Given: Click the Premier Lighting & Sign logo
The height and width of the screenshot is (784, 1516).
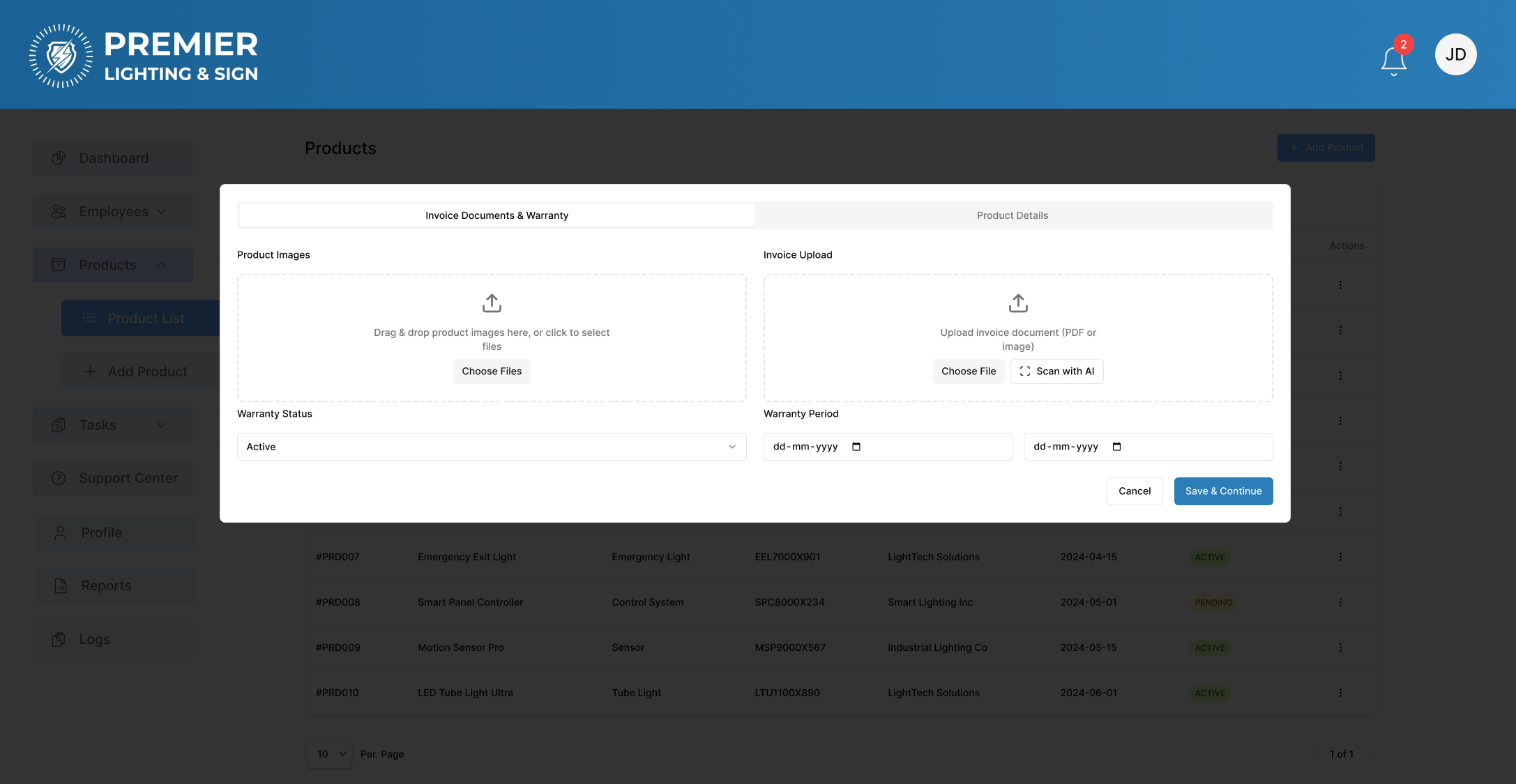Looking at the screenshot, I should click(144, 56).
